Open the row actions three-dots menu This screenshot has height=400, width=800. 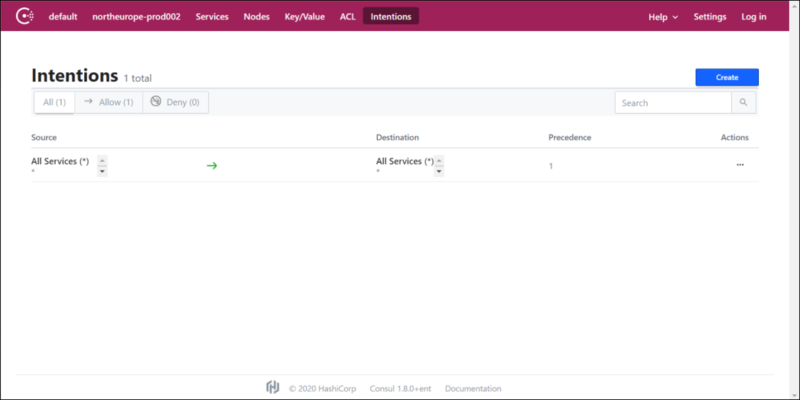[740, 165]
